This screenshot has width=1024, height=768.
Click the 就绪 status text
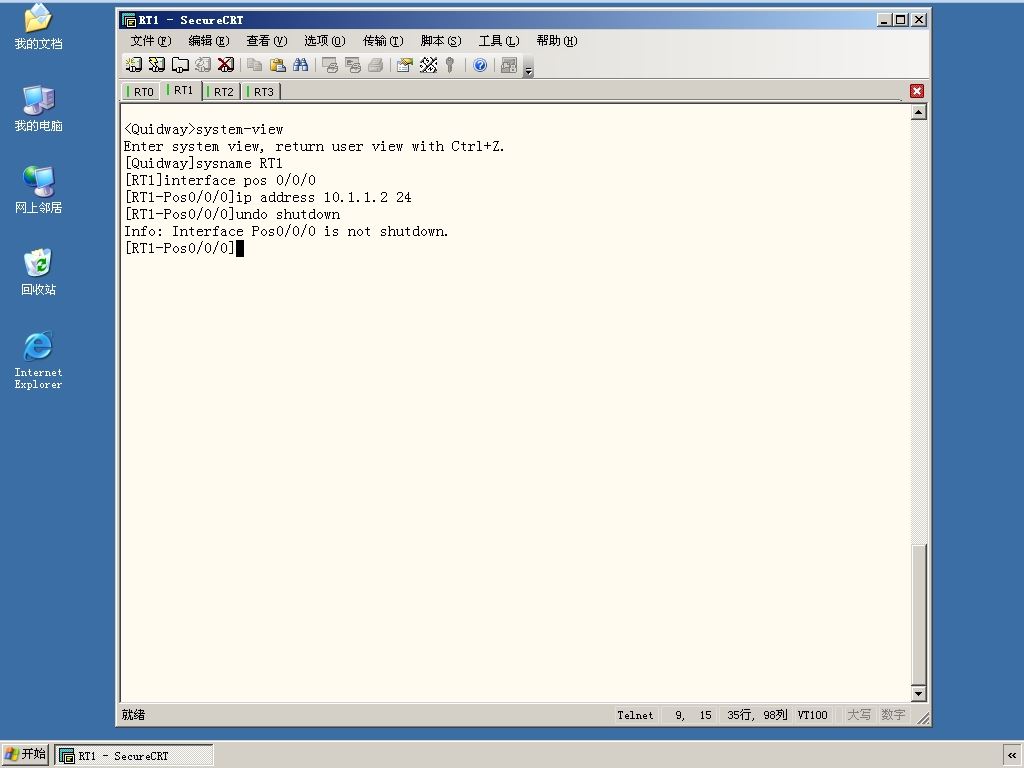coord(133,715)
